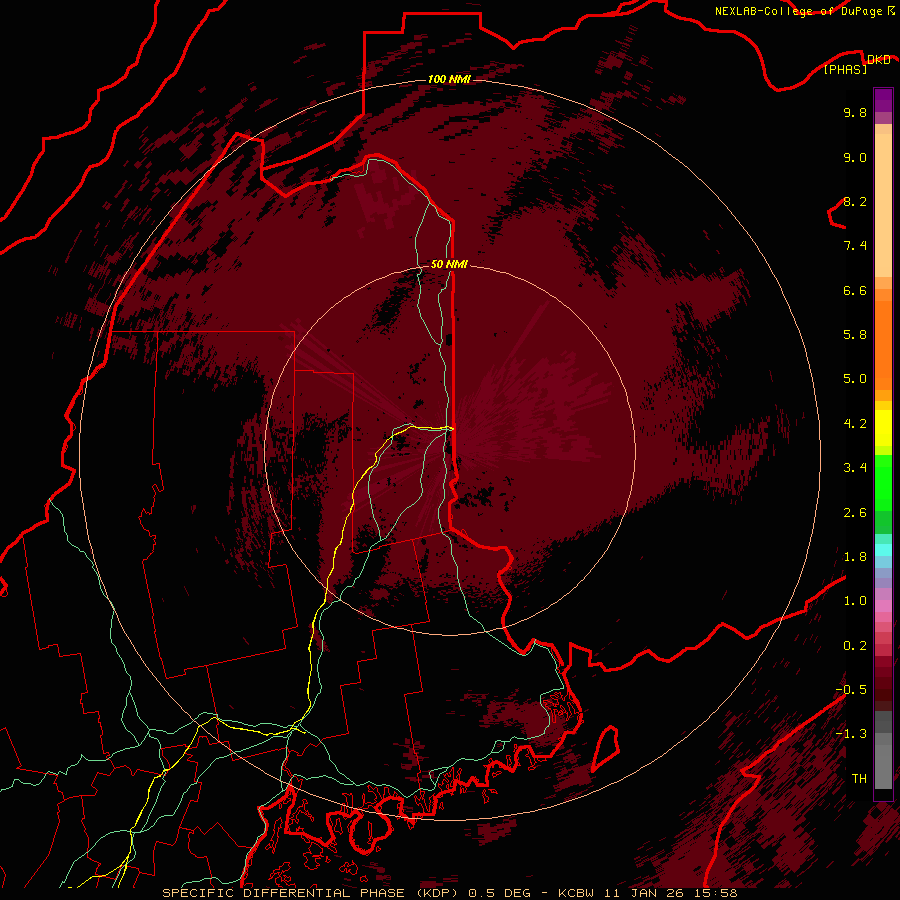
Task: Click the "9.8" color scale value
Action: 855,112
